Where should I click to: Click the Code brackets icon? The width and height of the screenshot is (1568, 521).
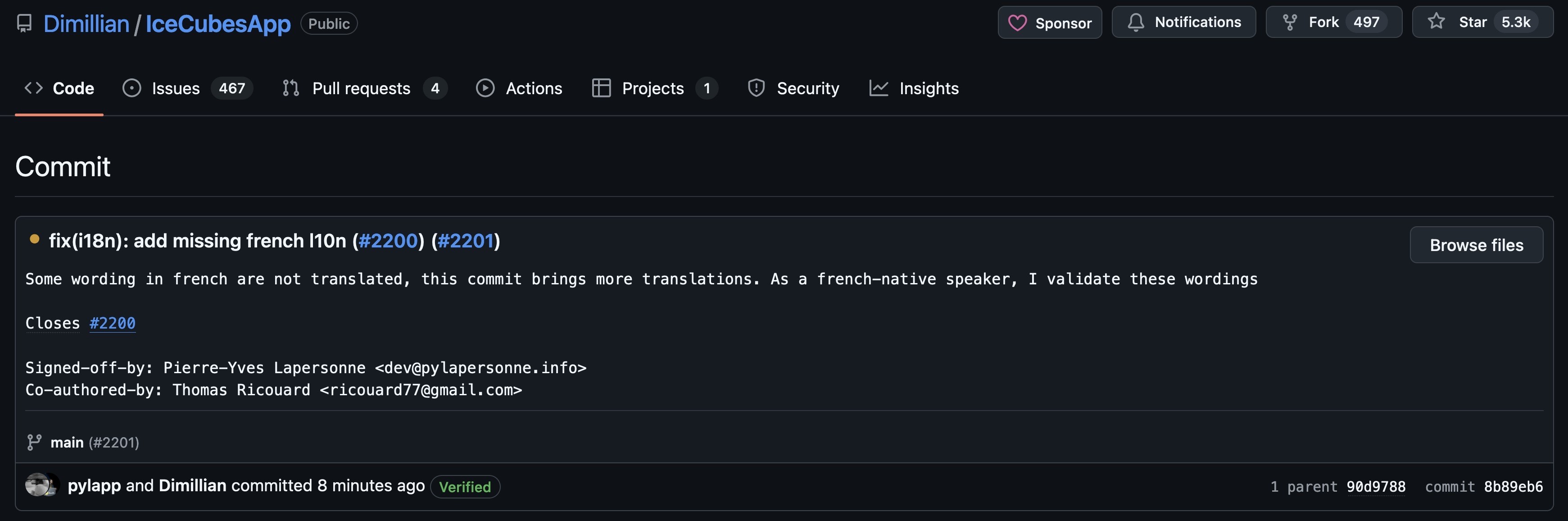tap(33, 88)
